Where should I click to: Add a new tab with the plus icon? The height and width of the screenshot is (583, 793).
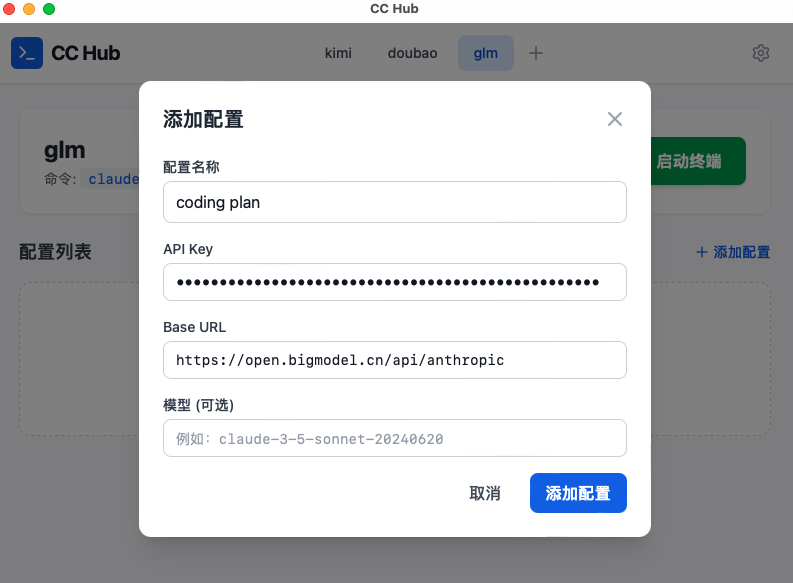(x=536, y=53)
